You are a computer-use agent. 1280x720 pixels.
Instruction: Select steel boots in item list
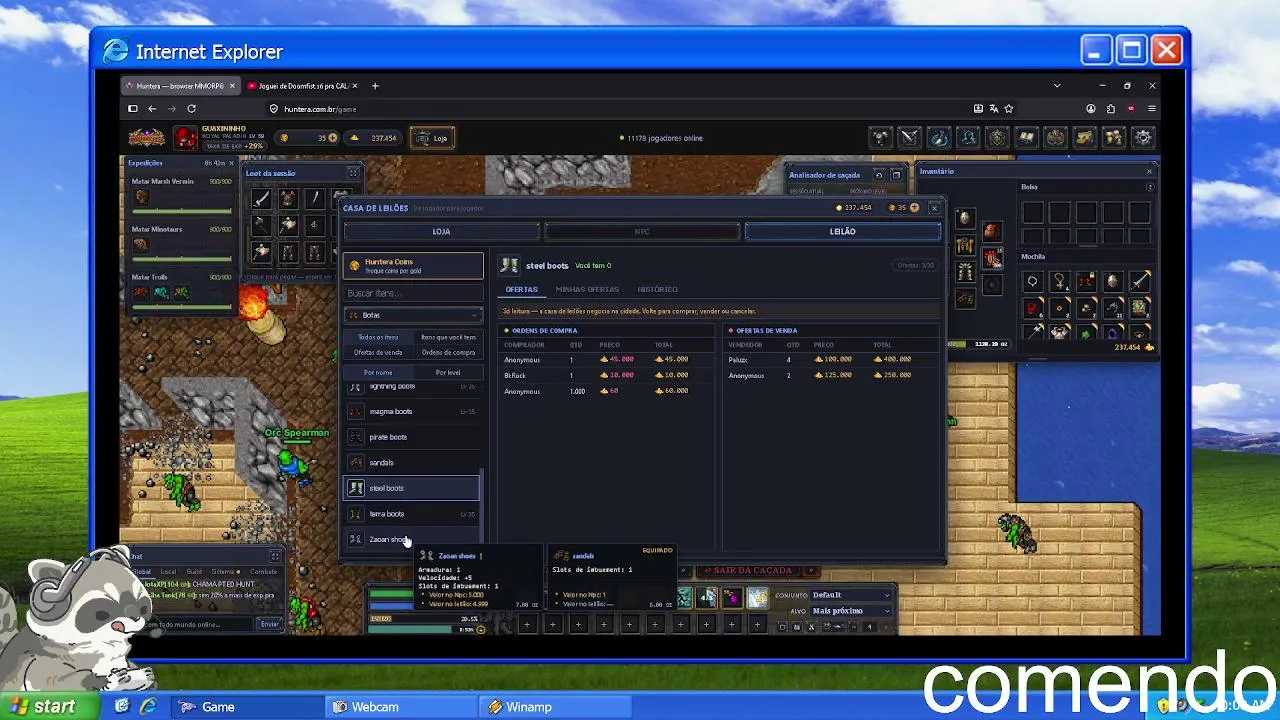tap(412, 488)
